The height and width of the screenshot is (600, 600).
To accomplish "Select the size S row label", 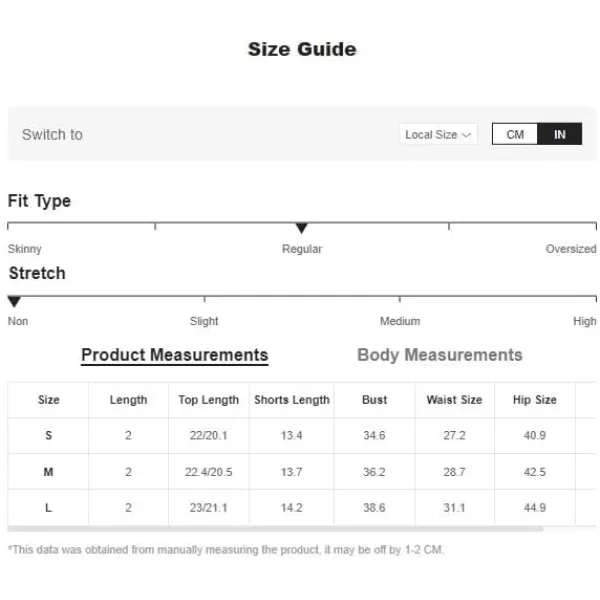I will click(x=49, y=435).
